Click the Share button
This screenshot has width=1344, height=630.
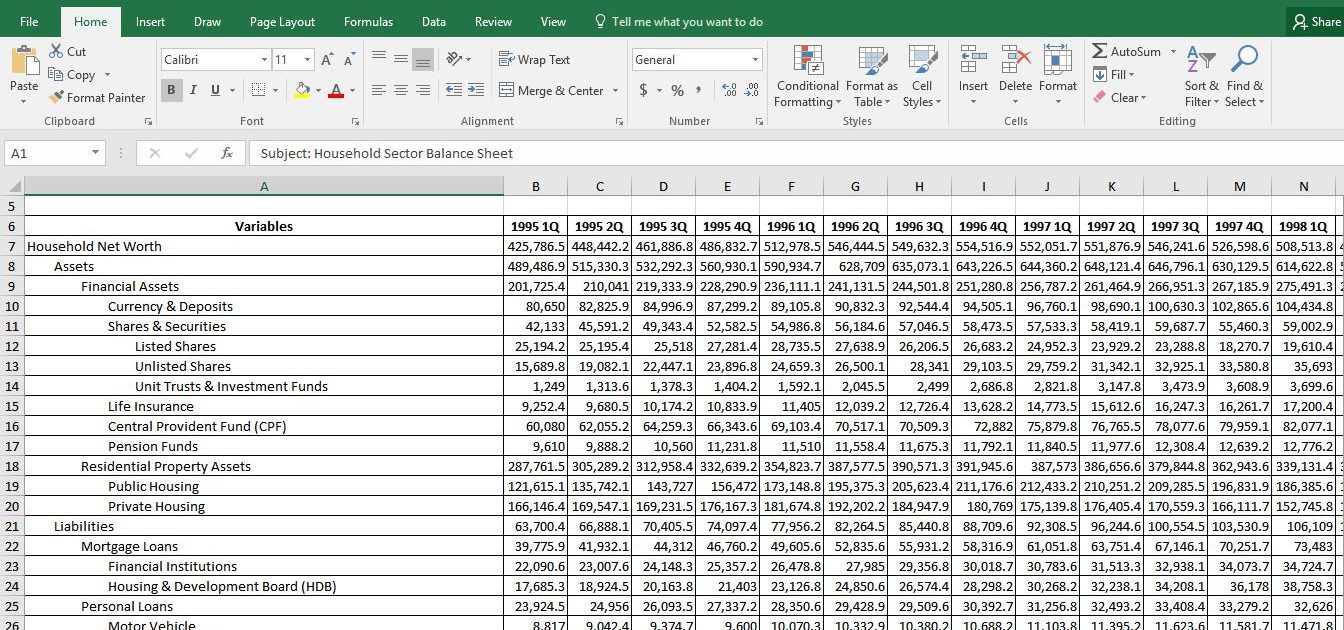coord(1315,22)
